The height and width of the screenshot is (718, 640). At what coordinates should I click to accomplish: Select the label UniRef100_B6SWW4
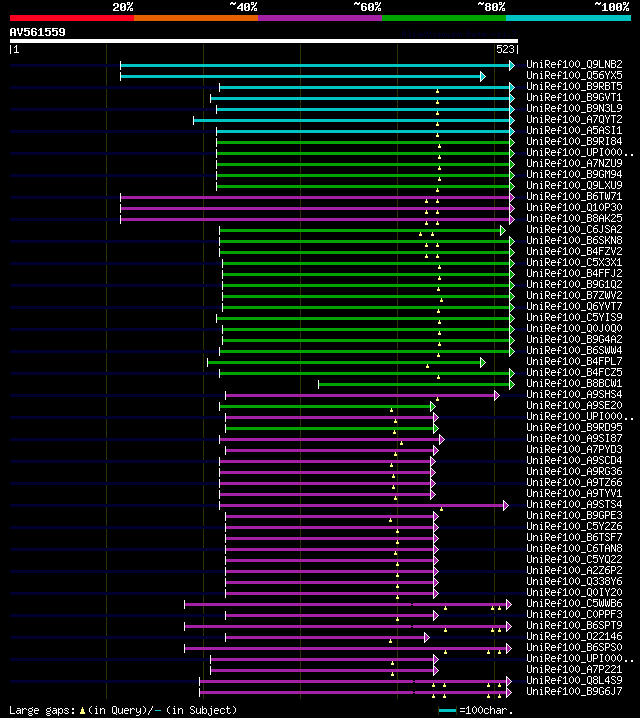tap(574, 350)
